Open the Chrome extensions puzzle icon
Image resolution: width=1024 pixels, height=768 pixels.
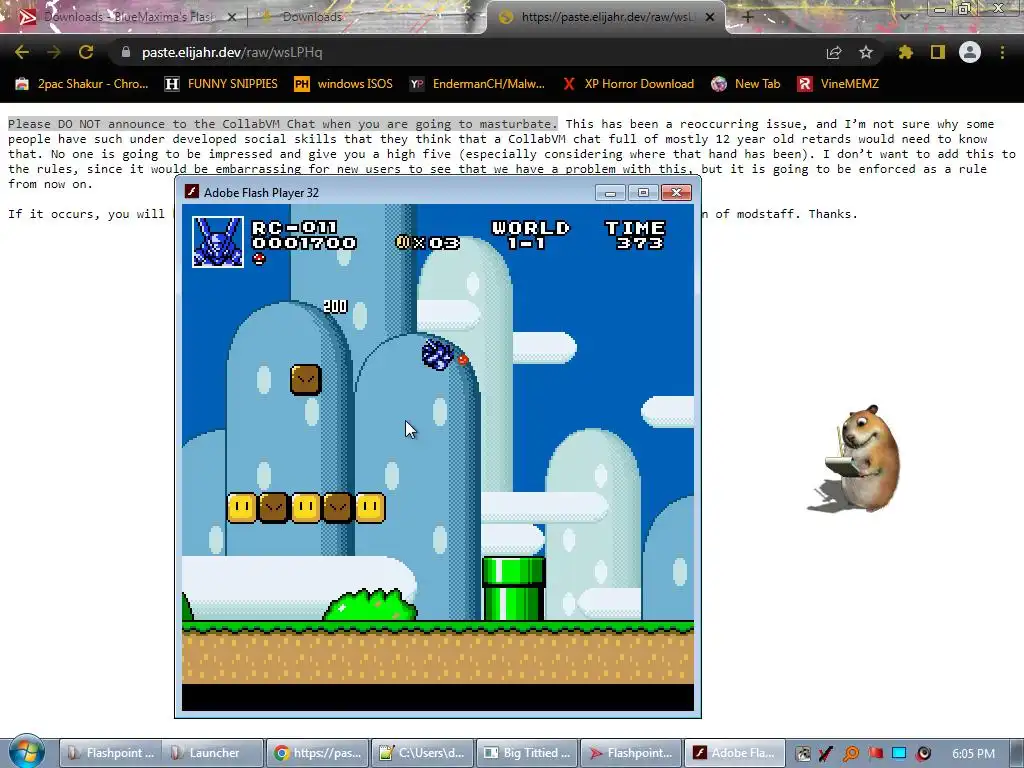click(x=905, y=52)
